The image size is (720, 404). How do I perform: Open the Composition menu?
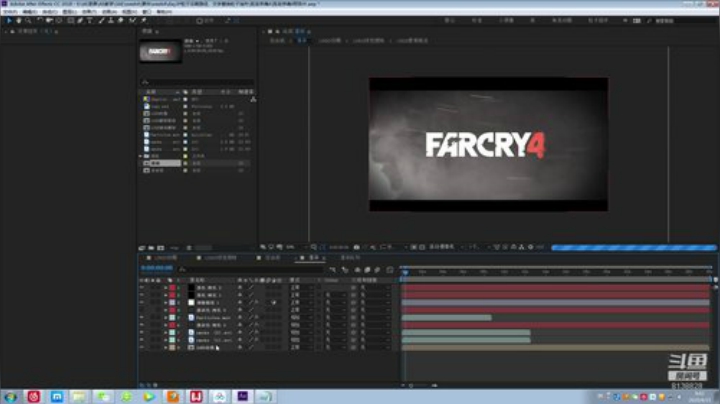point(50,11)
